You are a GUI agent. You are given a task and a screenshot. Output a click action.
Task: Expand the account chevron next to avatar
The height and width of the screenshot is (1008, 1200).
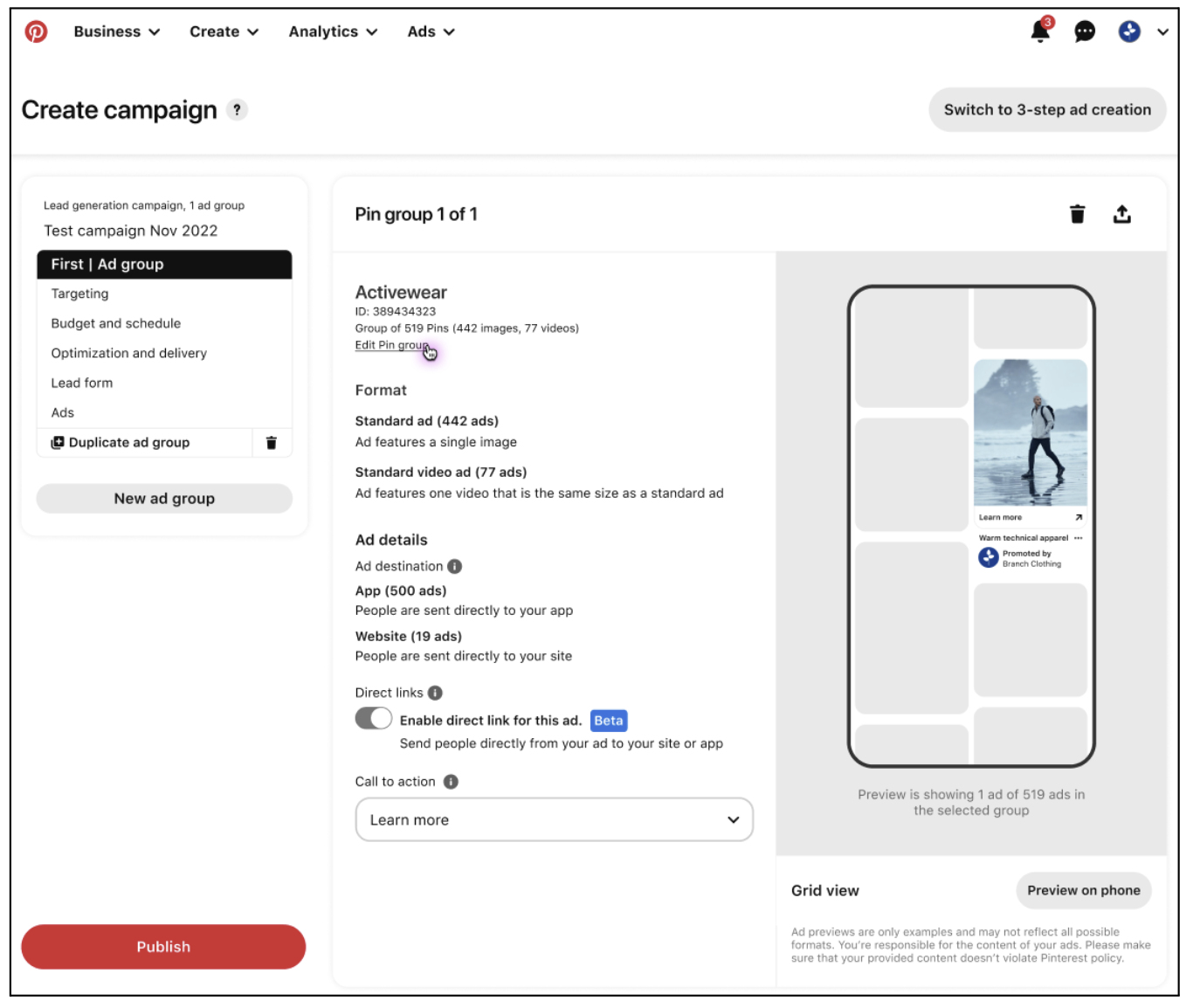1162,32
